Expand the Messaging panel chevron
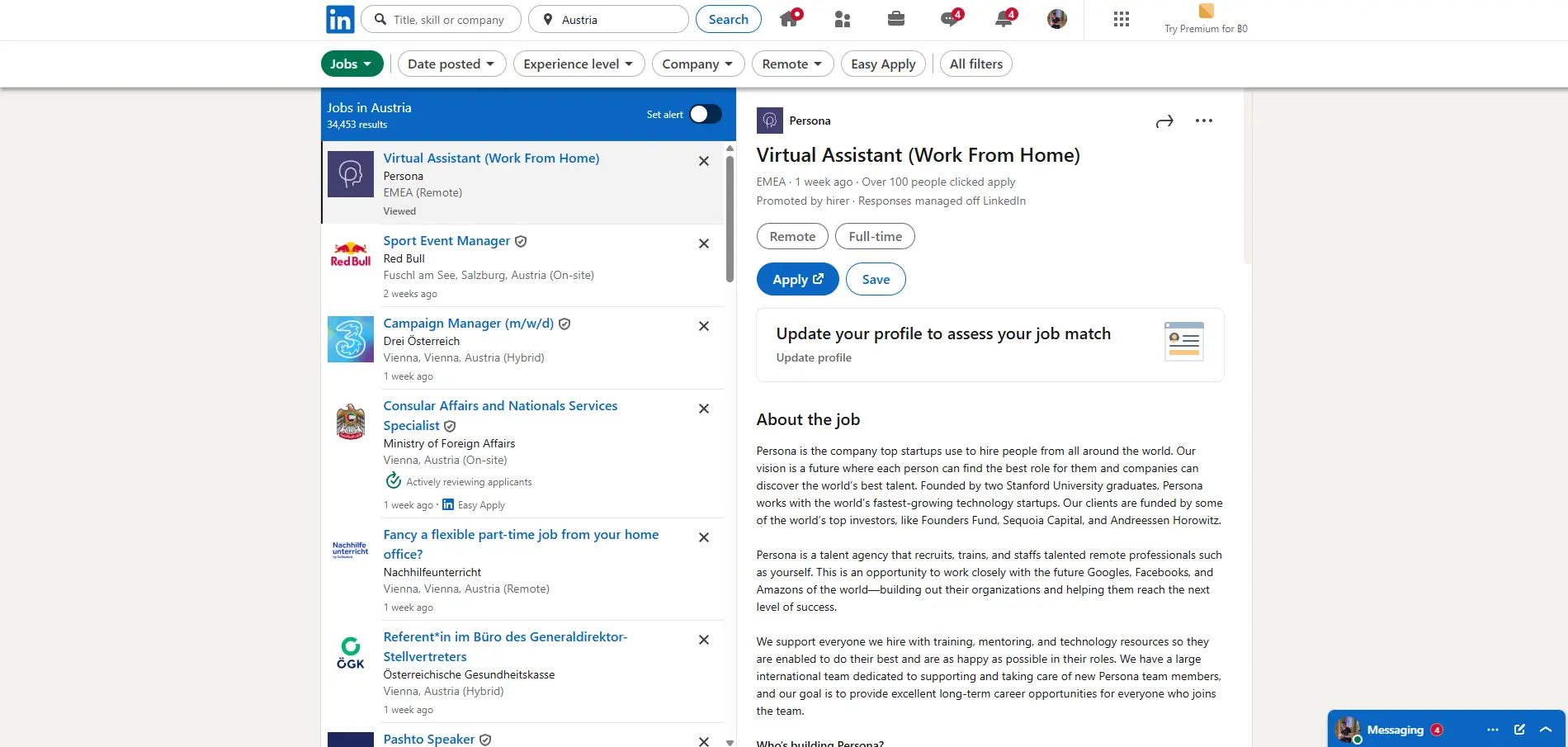 [1546, 730]
